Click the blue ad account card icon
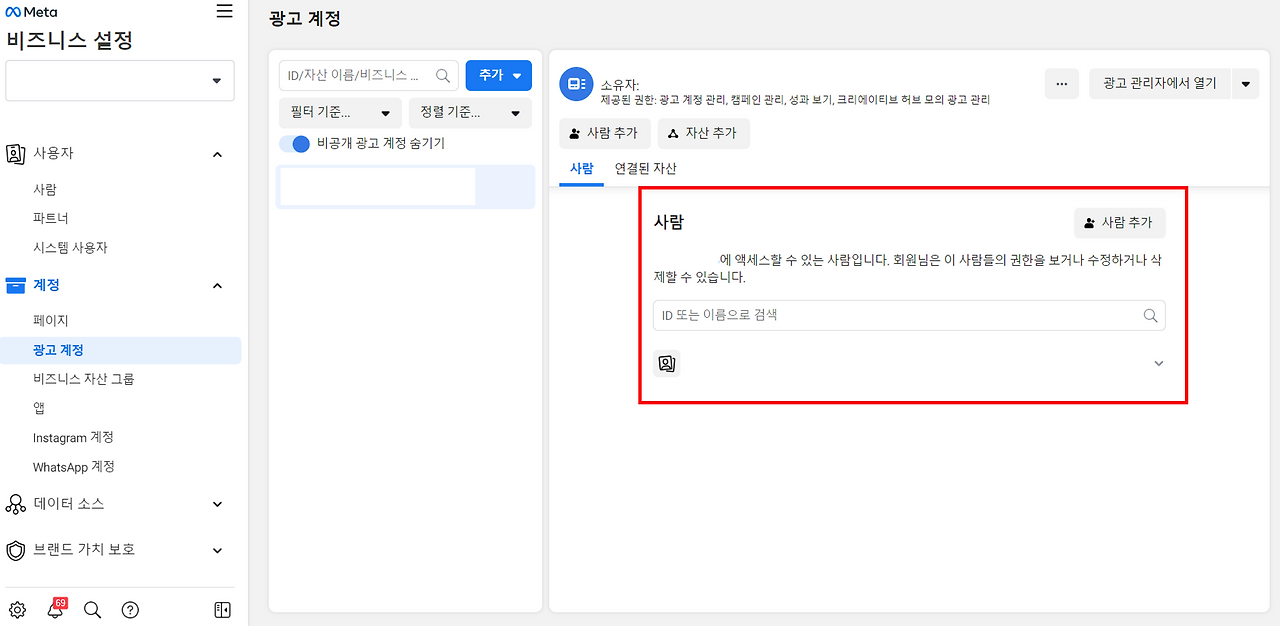 click(576, 84)
